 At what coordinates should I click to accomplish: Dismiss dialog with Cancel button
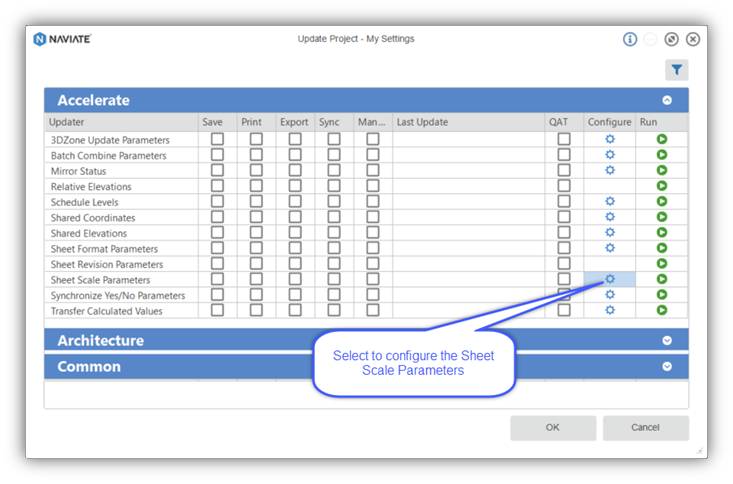(x=645, y=427)
